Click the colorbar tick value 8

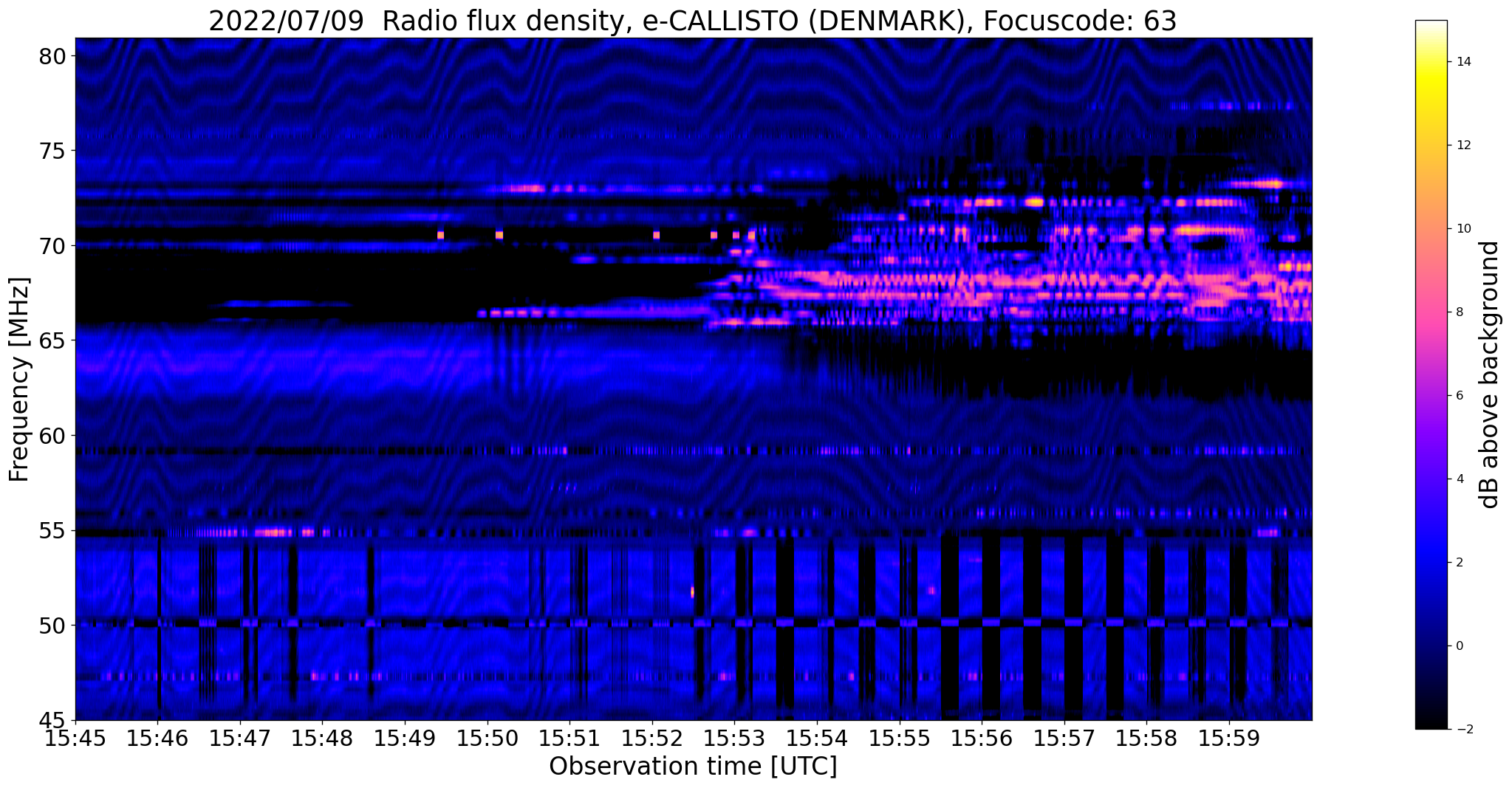coord(1460,312)
